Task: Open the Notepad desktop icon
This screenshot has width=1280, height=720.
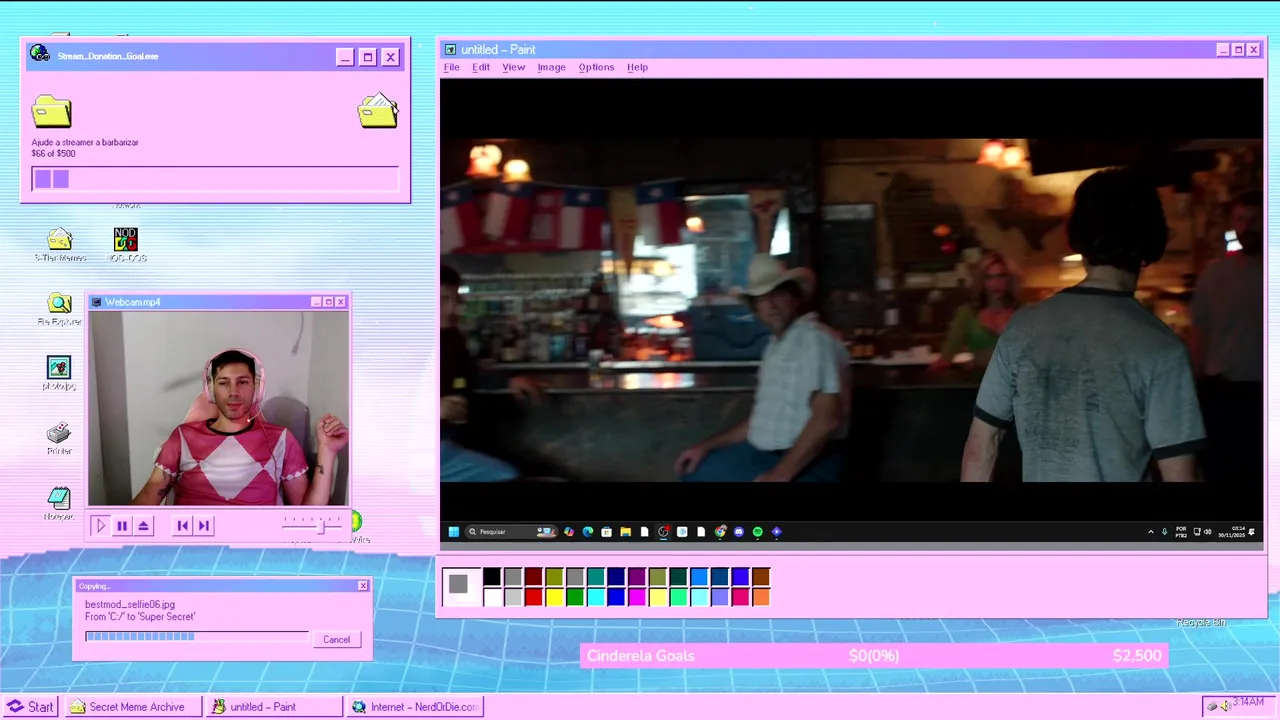Action: point(59,503)
